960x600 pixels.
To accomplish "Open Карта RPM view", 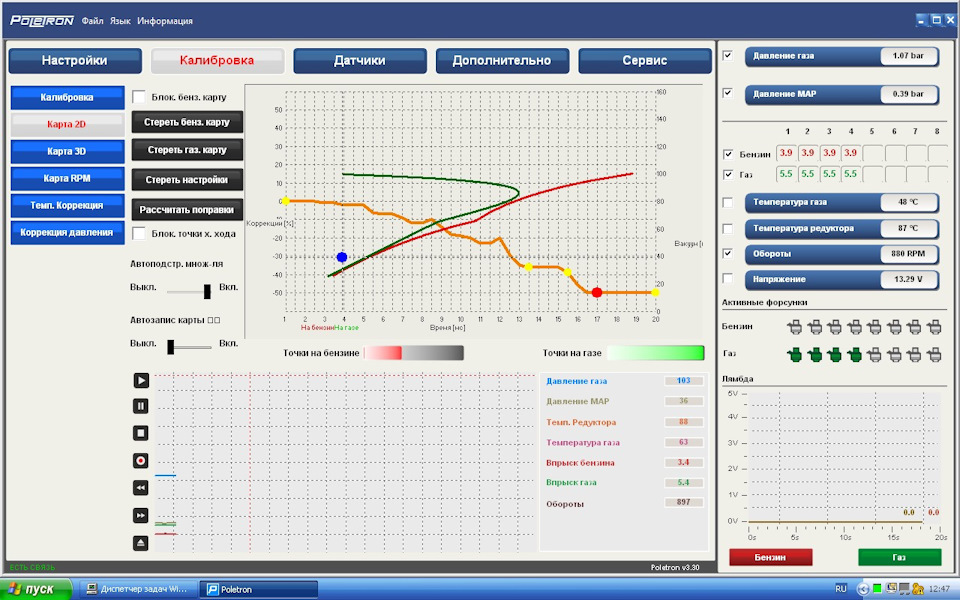I will 67,178.
